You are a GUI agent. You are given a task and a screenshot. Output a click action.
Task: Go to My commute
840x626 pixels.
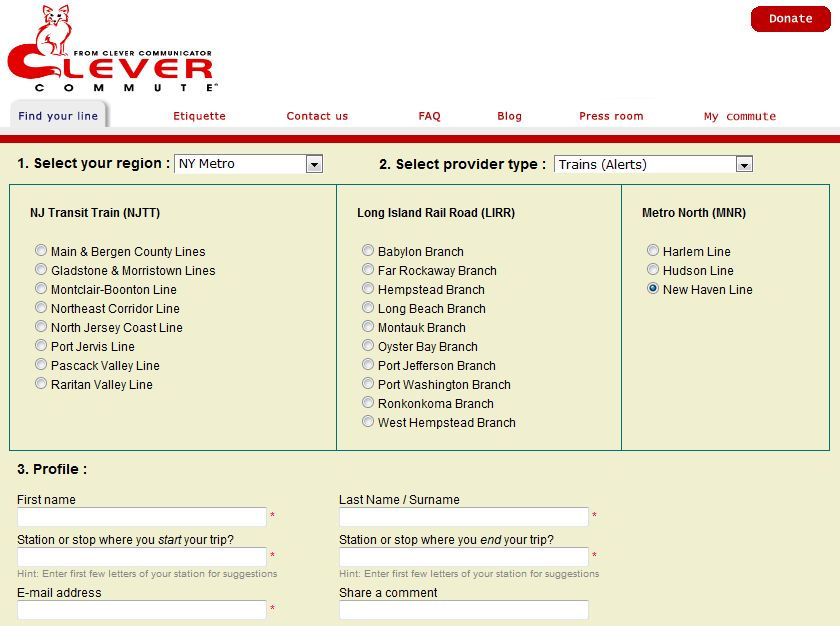tap(740, 116)
